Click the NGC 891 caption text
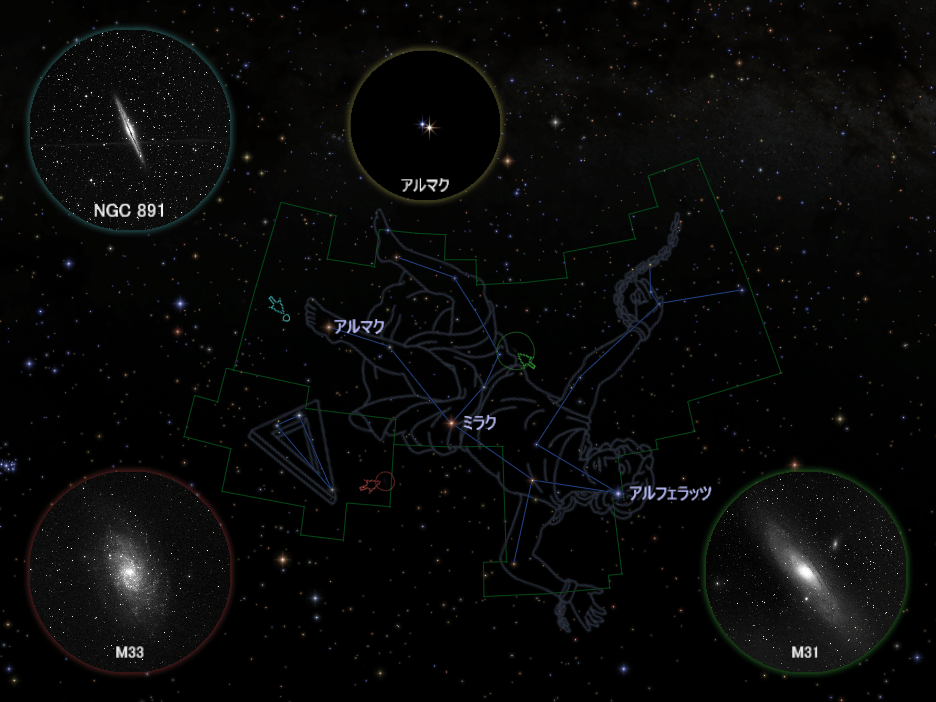 129,210
